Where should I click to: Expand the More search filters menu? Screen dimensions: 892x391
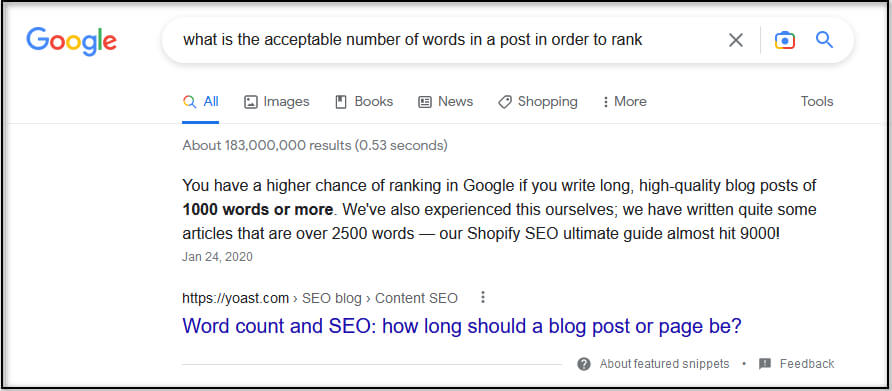click(x=624, y=102)
